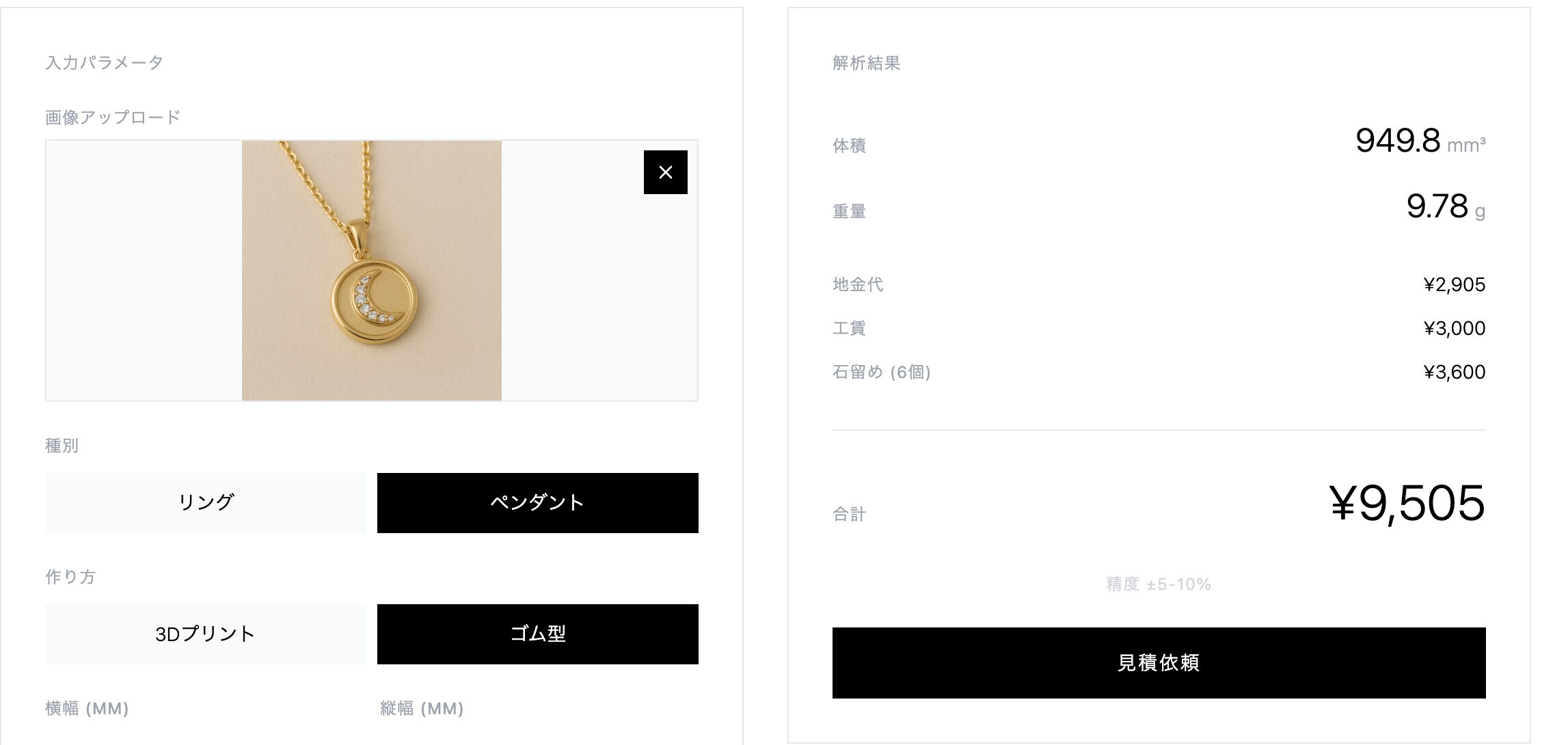Click the 精度 ±5-10% accuracy note
1568x745 pixels.
point(1159,584)
